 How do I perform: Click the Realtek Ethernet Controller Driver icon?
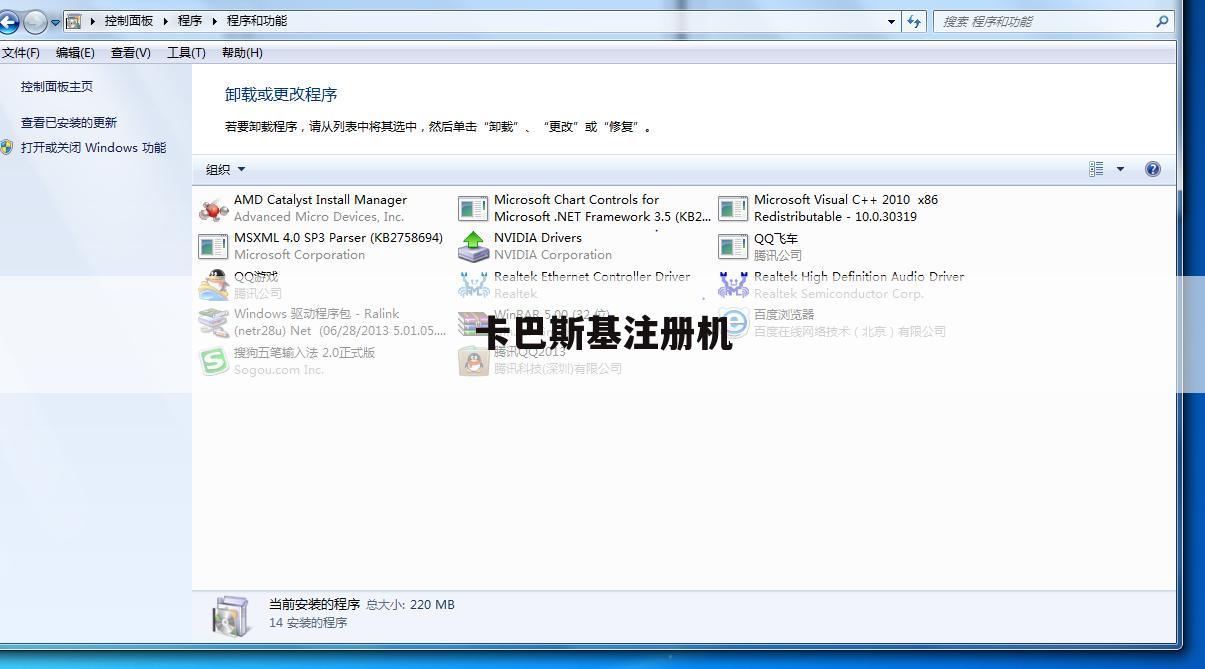(x=473, y=285)
